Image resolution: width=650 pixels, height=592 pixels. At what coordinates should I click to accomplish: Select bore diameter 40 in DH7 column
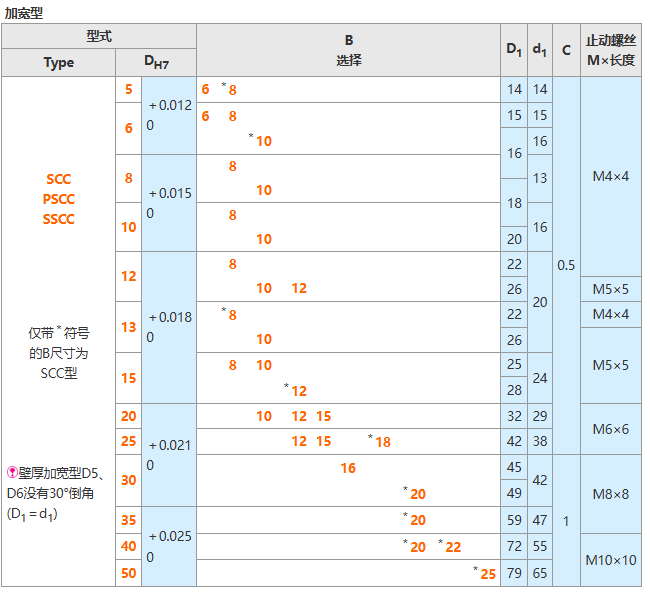click(x=129, y=546)
